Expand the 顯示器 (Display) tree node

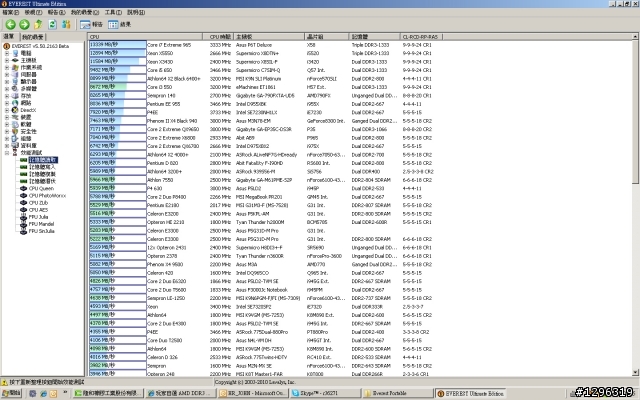point(7,82)
